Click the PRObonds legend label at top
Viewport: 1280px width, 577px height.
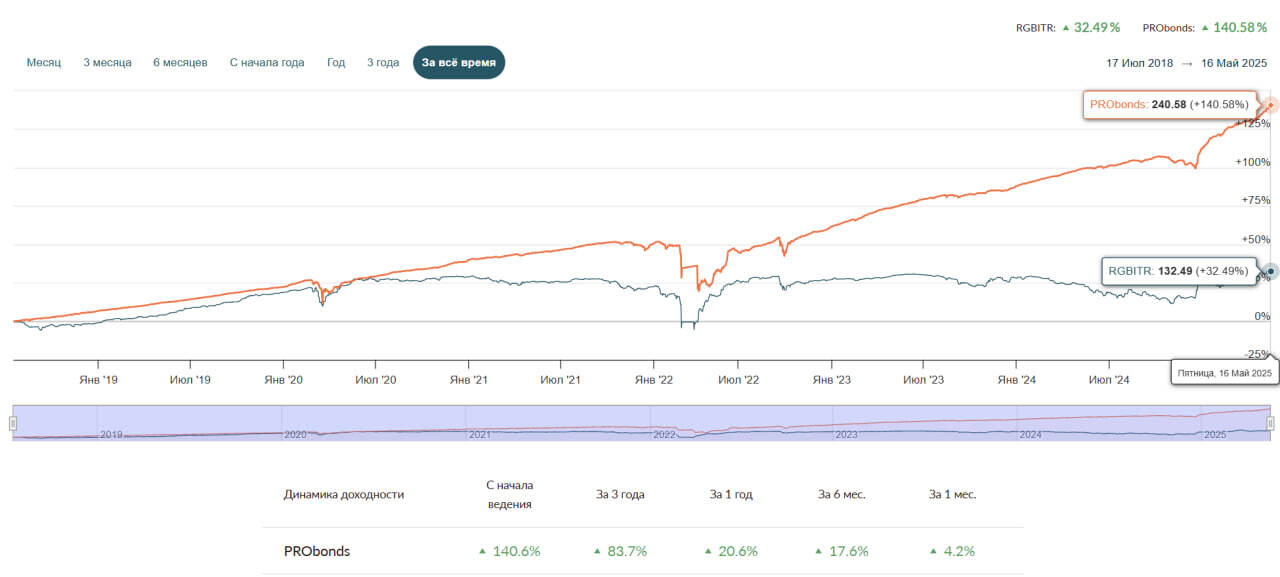pos(1169,28)
